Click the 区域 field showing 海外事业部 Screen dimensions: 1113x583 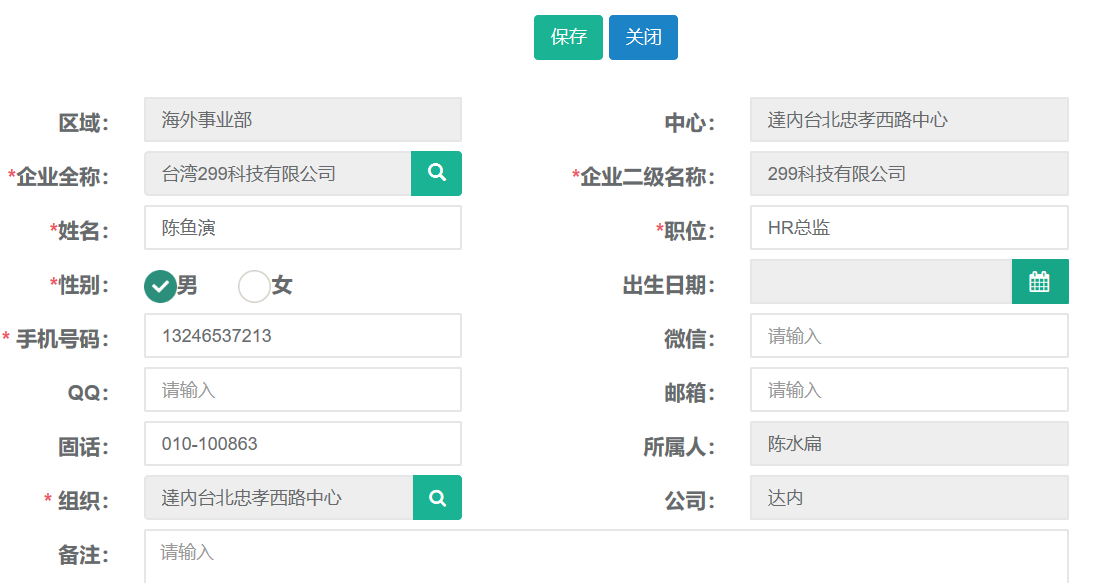302,120
